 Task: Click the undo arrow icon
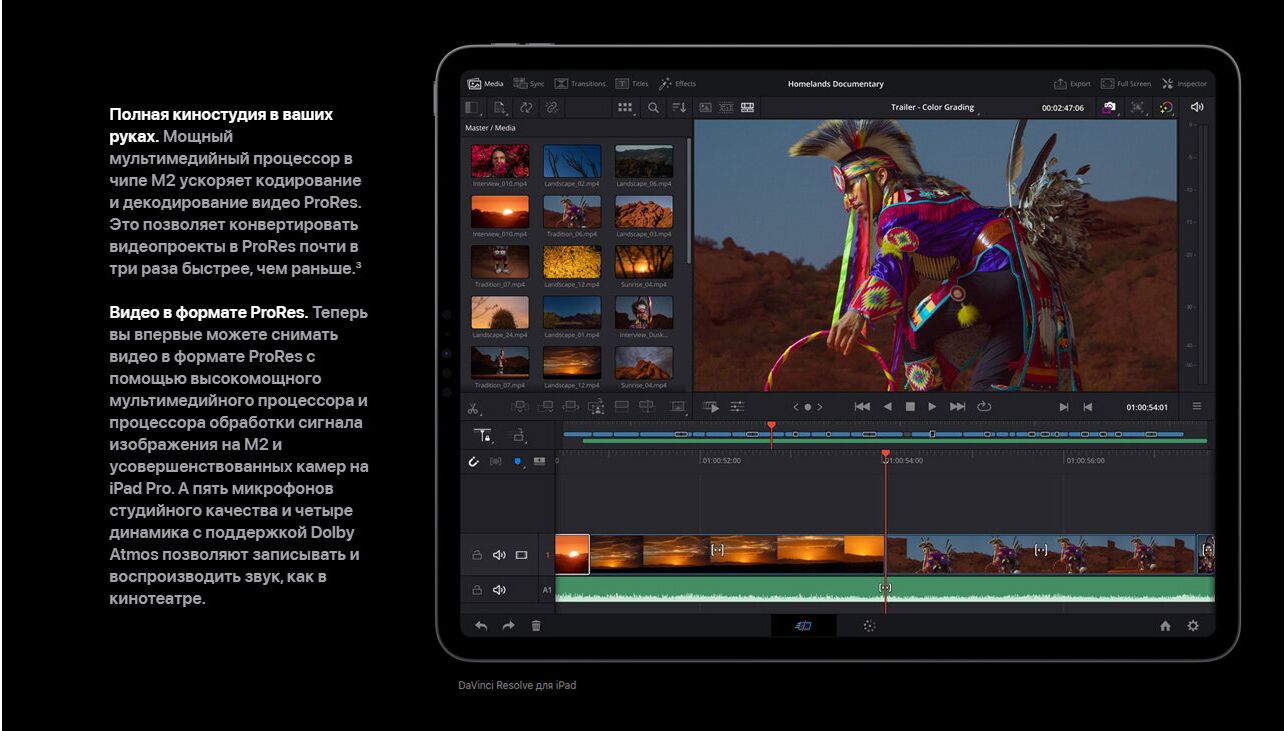(x=481, y=626)
